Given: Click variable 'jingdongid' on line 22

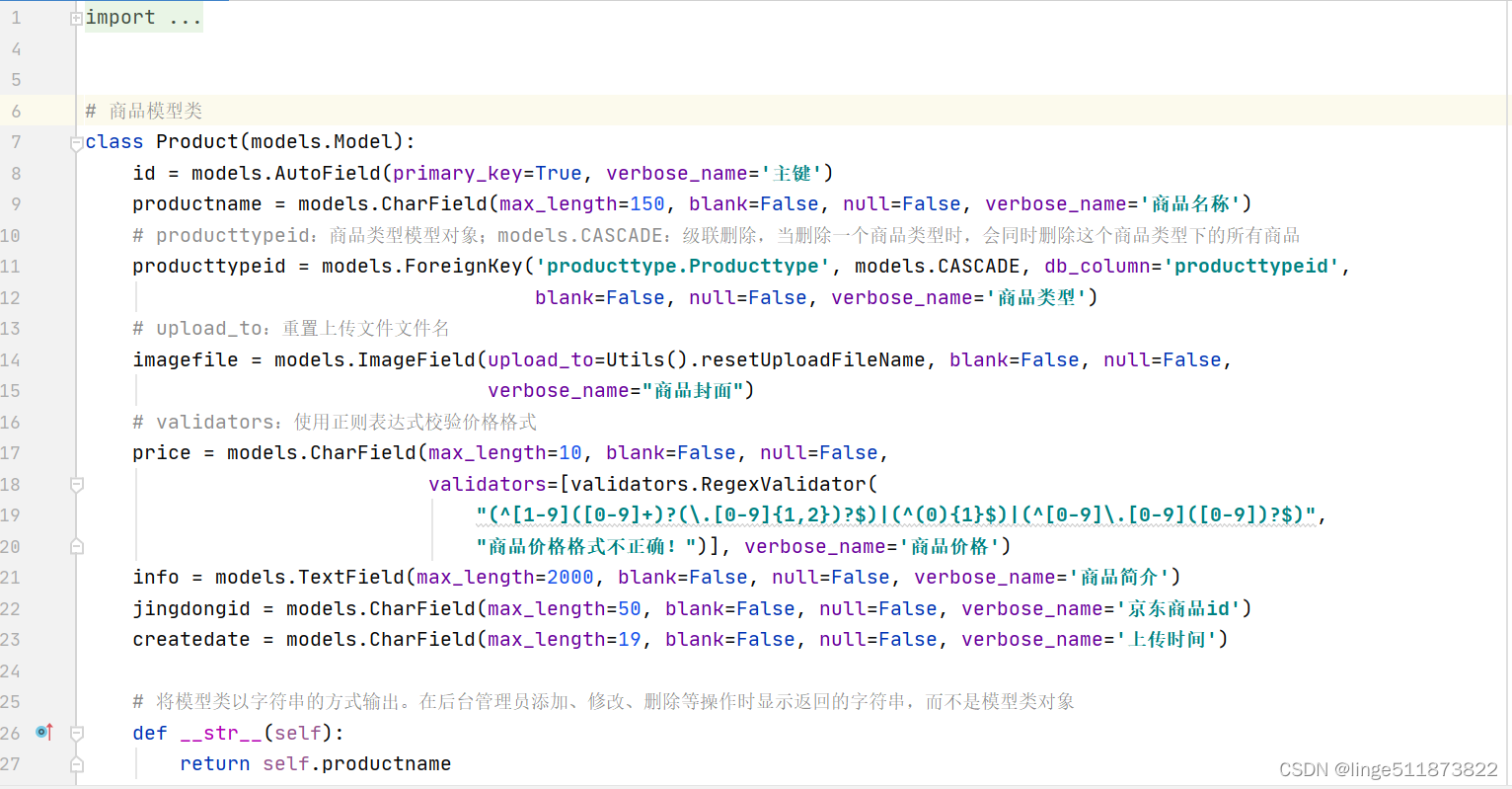Looking at the screenshot, I should pyautogui.click(x=191, y=608).
